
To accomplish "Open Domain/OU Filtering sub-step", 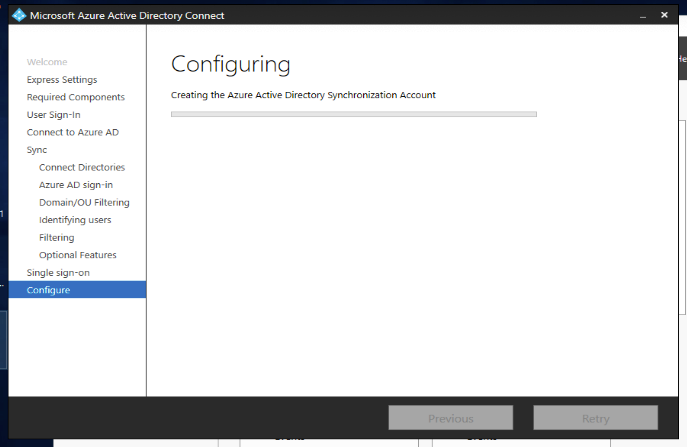I will point(84,202).
